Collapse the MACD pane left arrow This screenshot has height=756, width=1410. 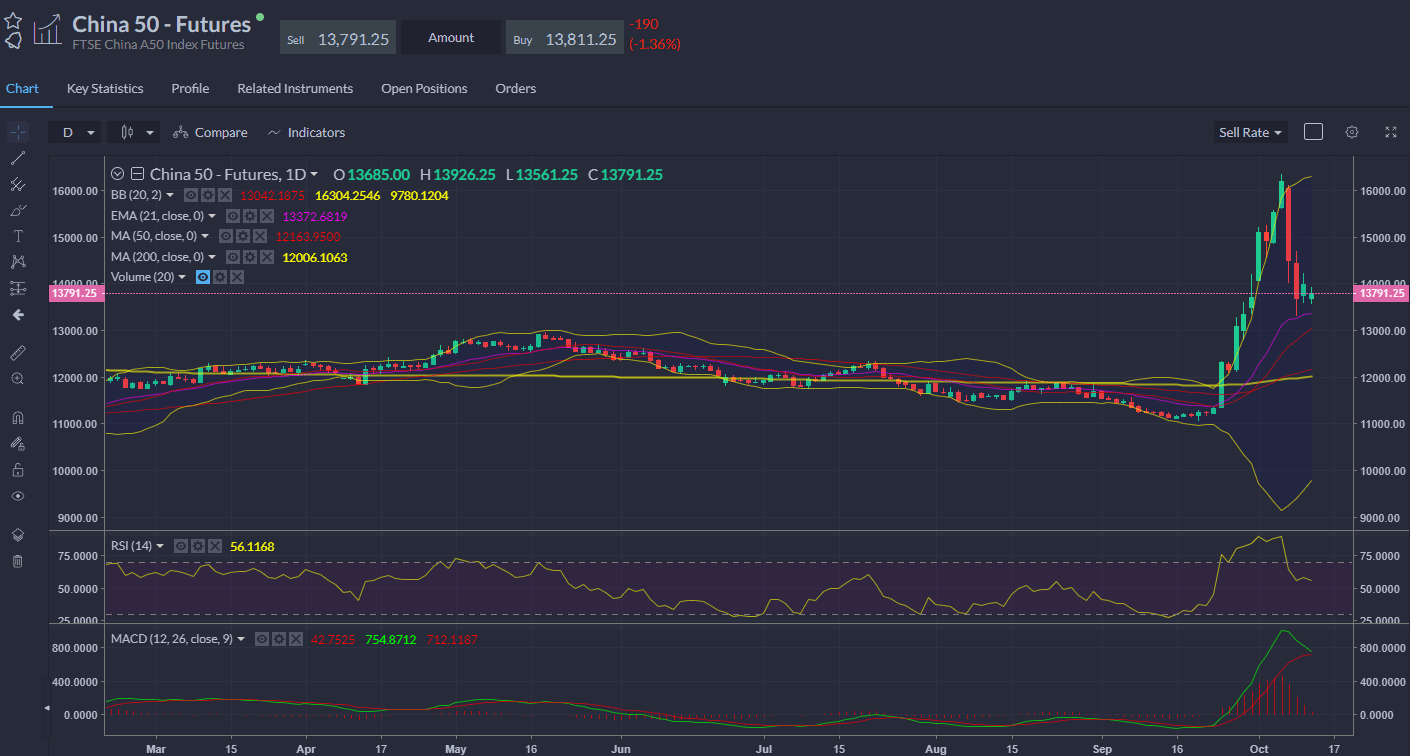click(x=45, y=708)
